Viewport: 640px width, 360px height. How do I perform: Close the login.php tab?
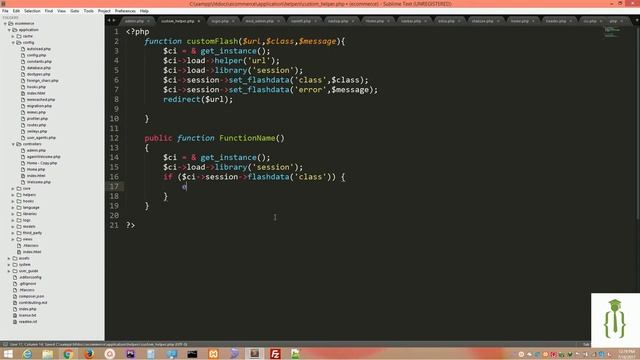click(233, 21)
